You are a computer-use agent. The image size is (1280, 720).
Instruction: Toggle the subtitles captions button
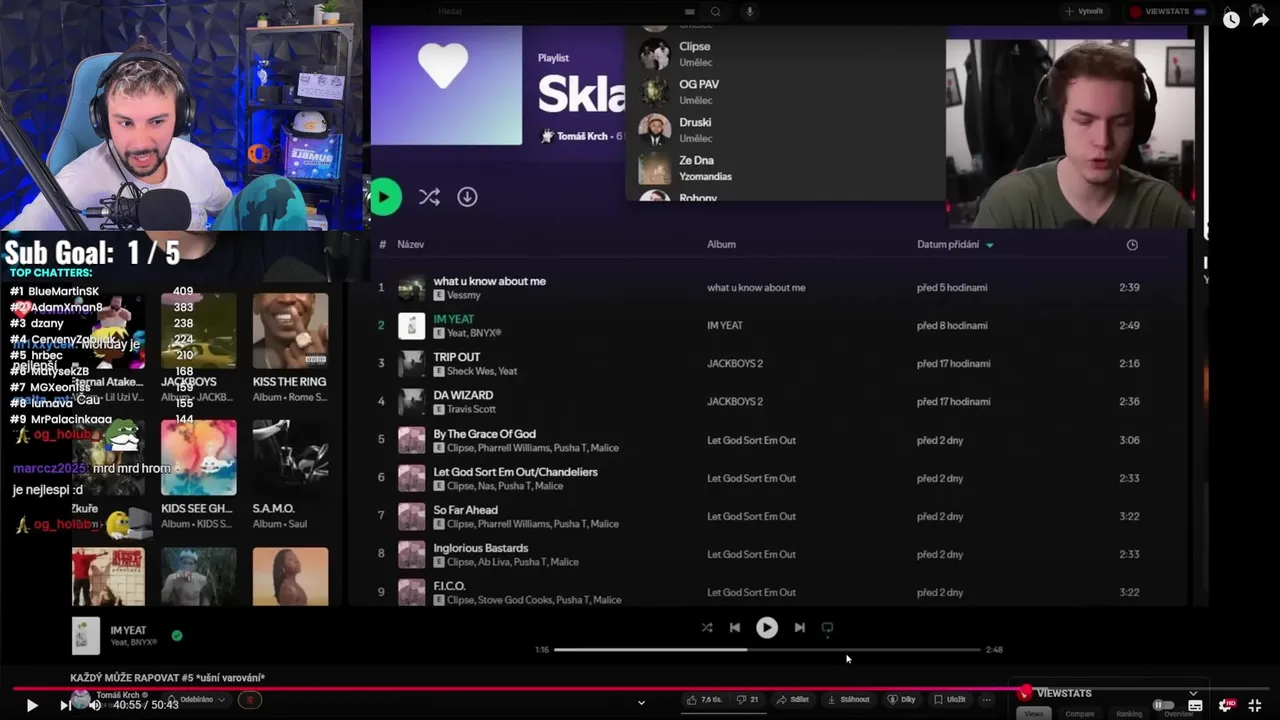click(x=1195, y=705)
